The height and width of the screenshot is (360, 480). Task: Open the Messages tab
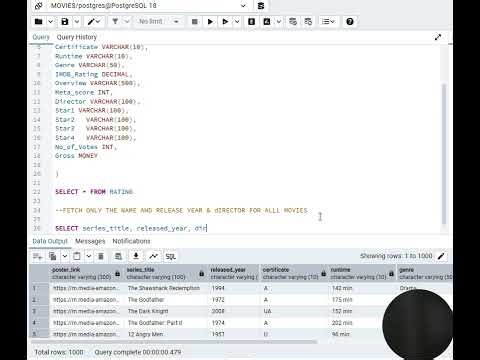(90, 241)
